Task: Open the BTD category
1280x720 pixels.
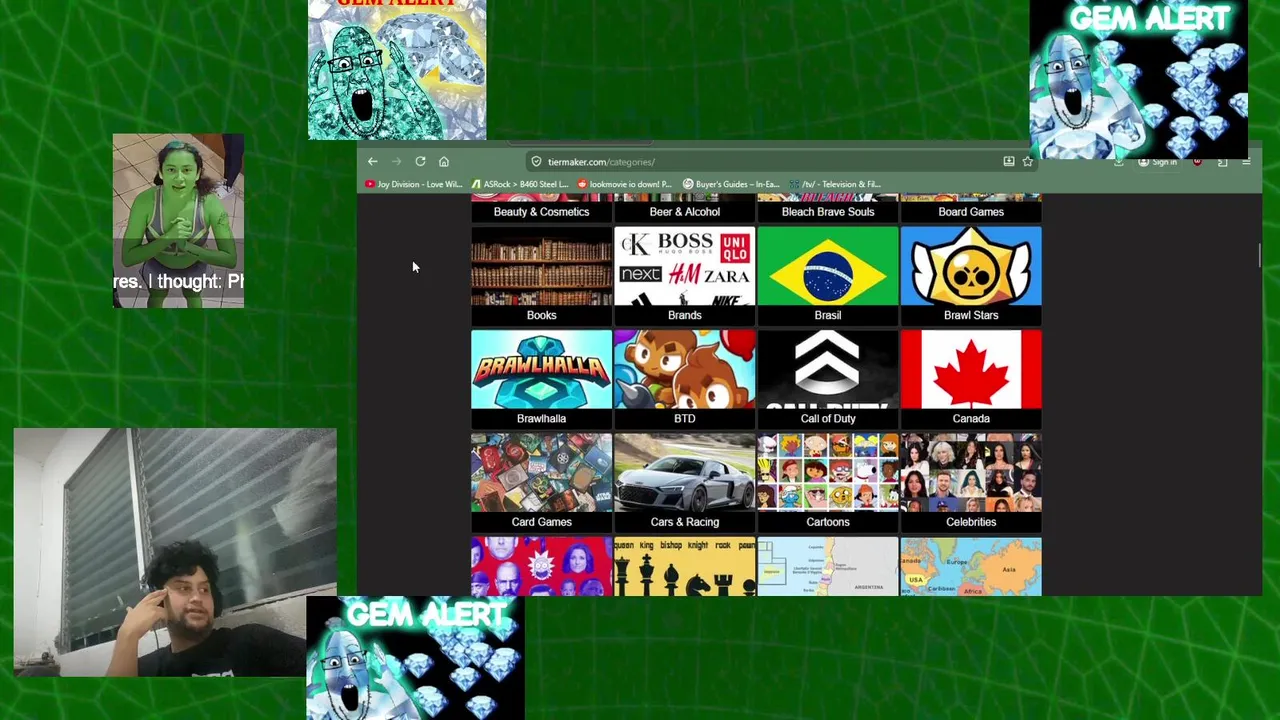Action: [x=684, y=379]
